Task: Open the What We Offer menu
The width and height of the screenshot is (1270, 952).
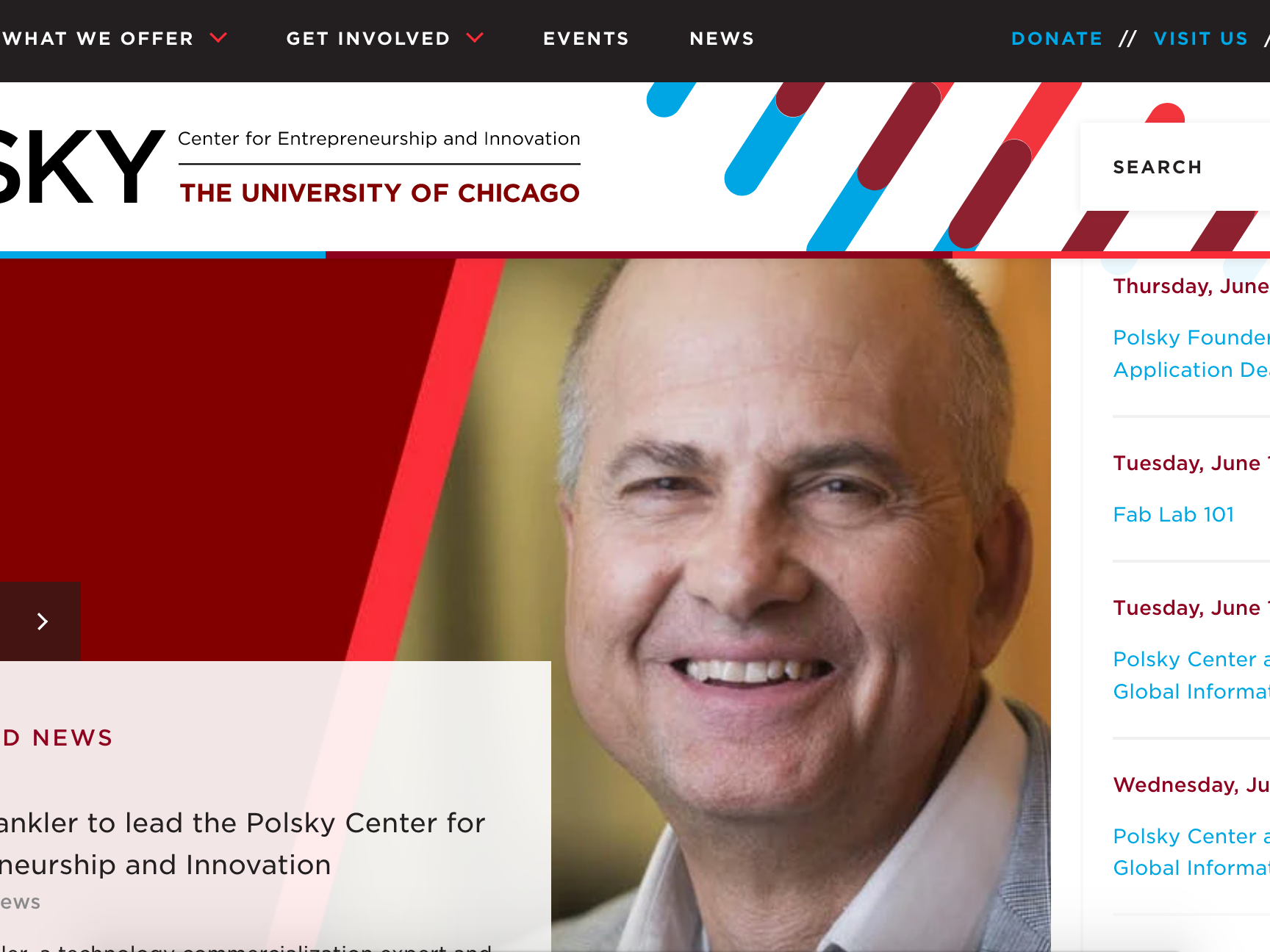Action: (98, 38)
